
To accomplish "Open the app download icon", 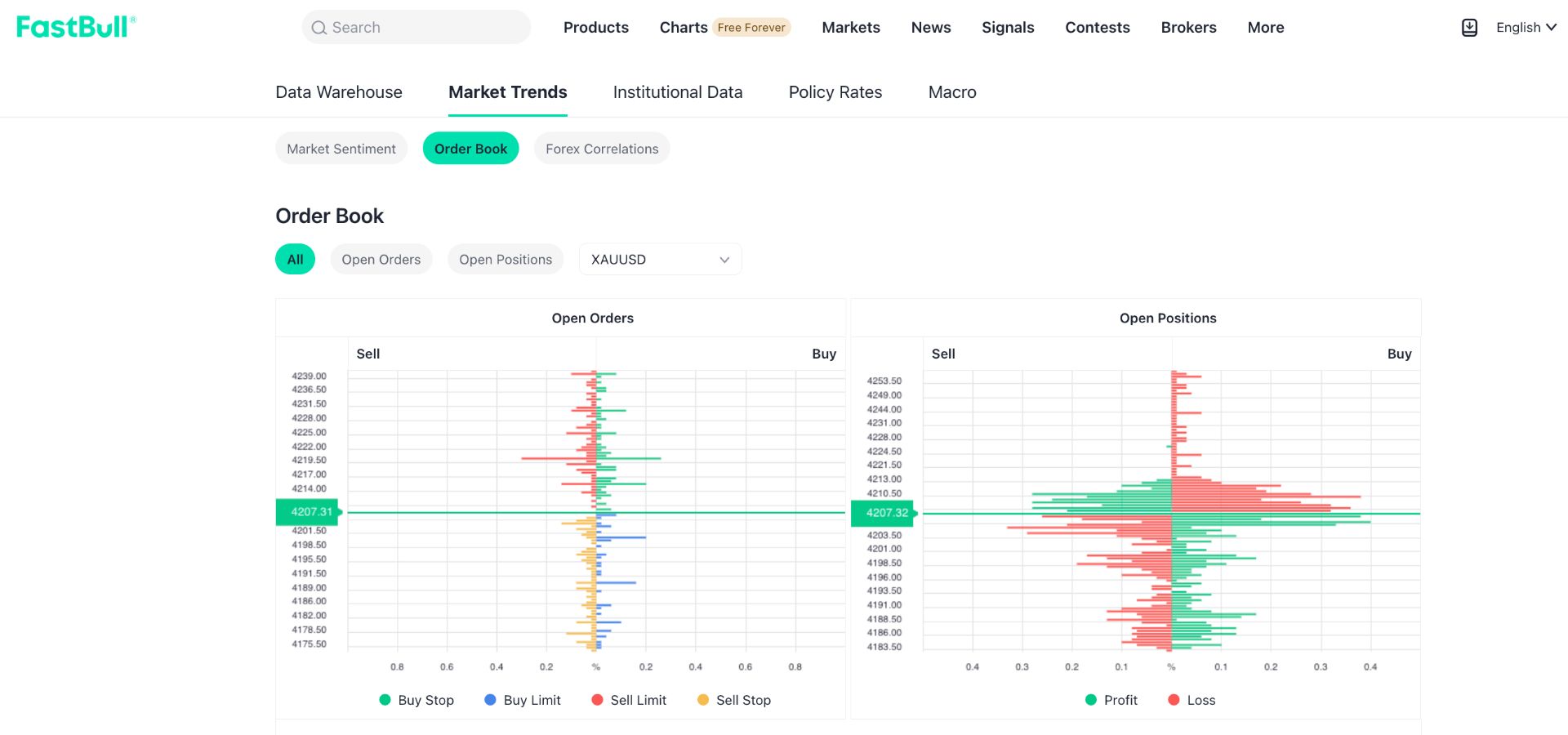I will coord(1469,28).
